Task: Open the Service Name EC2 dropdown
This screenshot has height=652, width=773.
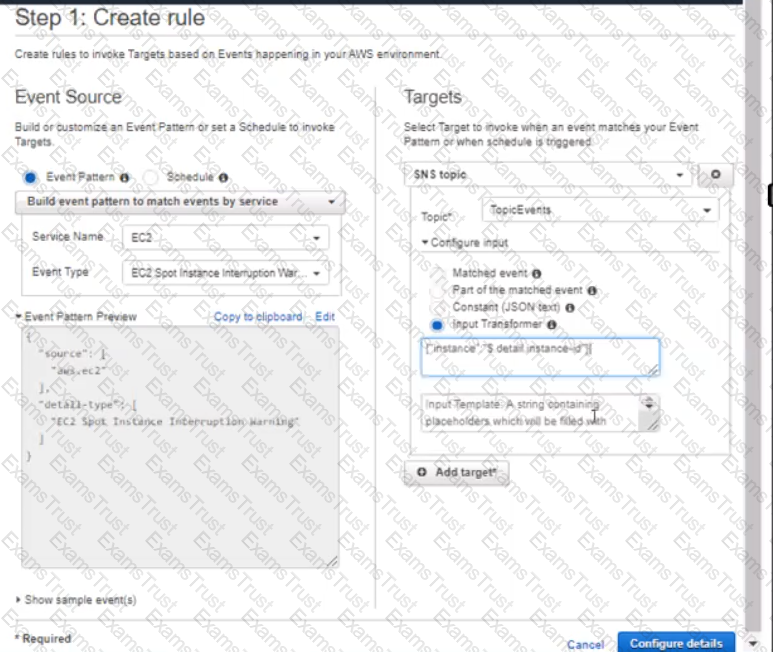Action: tap(226, 238)
